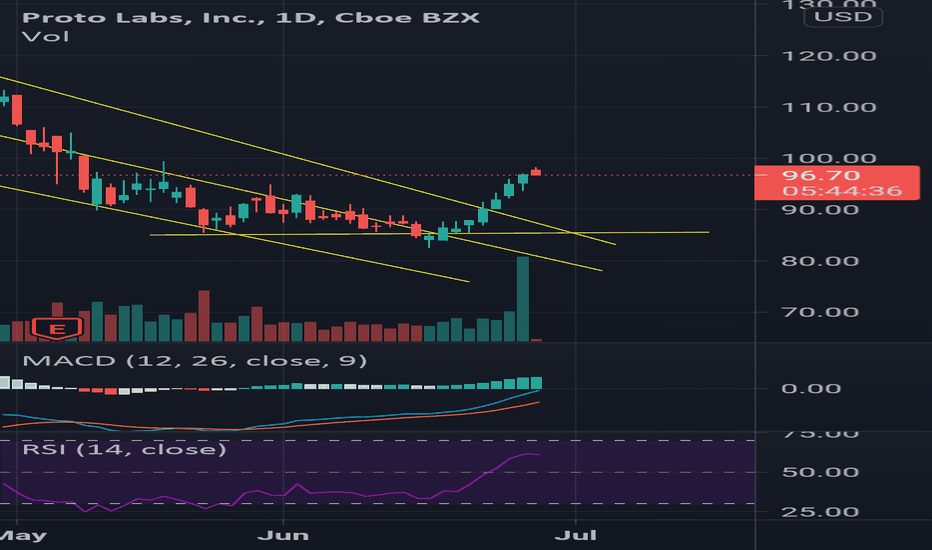Click the Jul date axis label
932x550 pixels.
click(575, 536)
